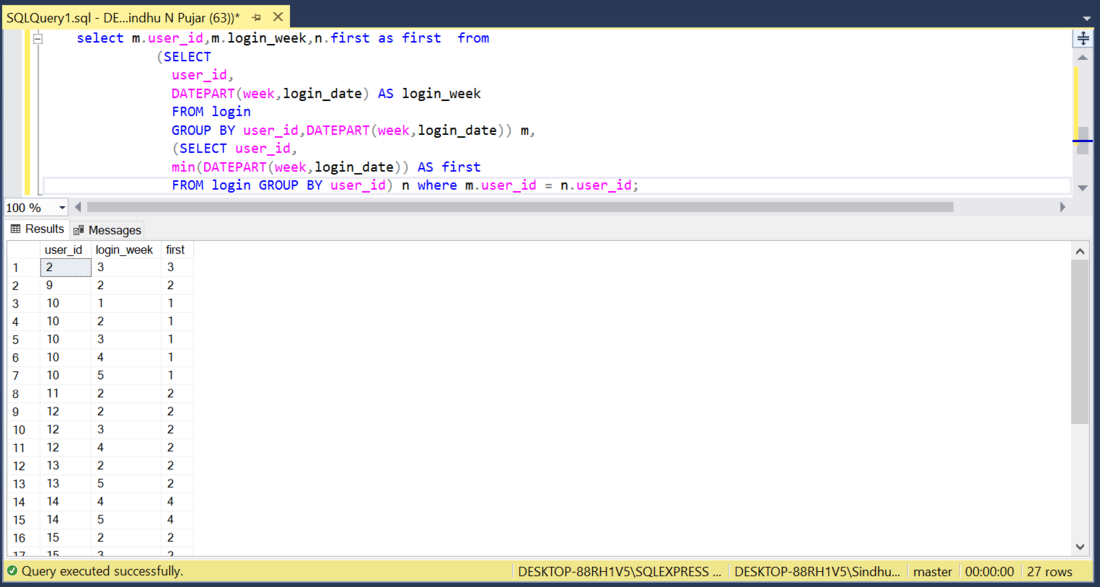Click the 00:00:00 elapsed time entry

pos(990,572)
